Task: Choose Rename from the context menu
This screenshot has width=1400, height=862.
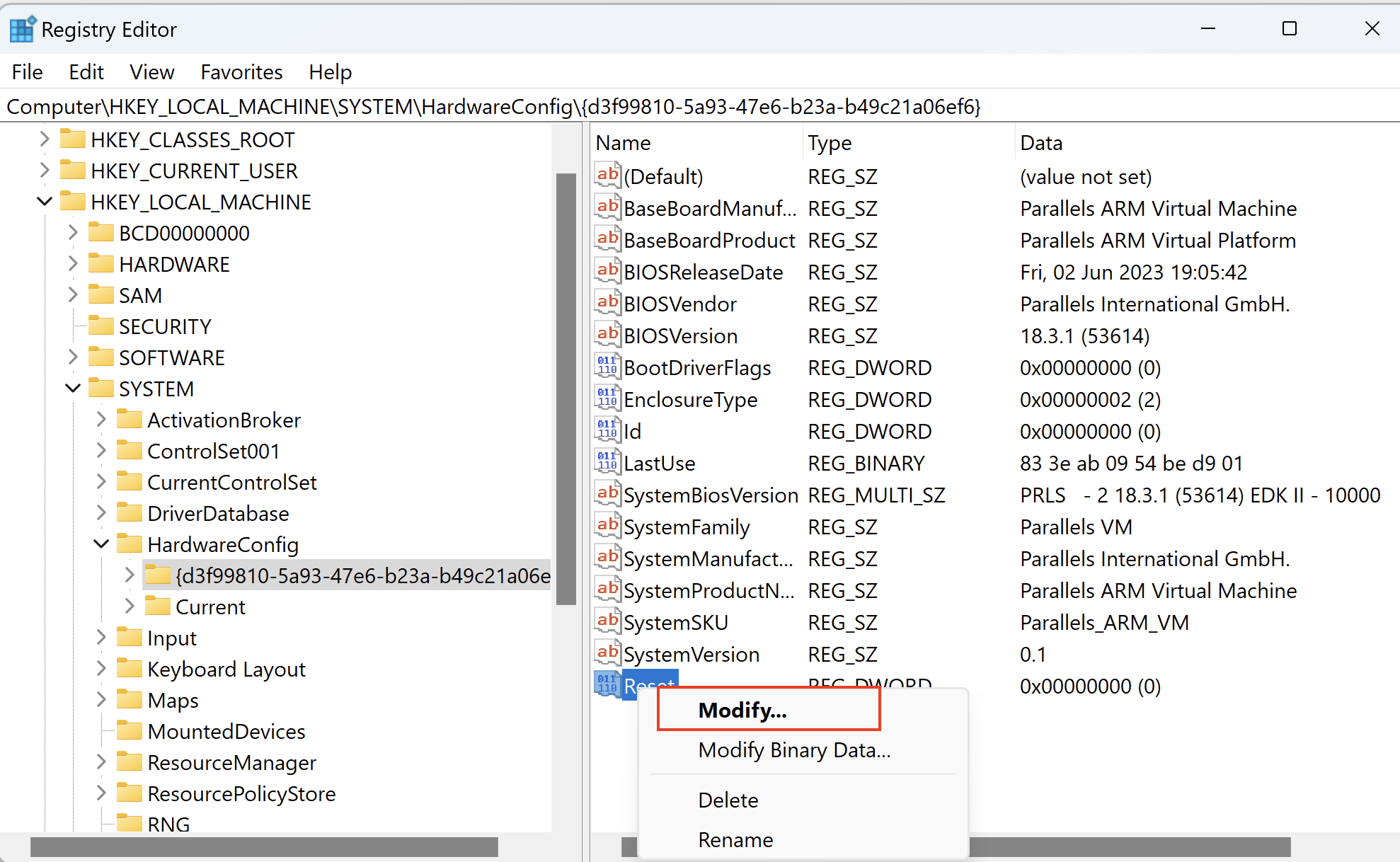Action: (735, 839)
